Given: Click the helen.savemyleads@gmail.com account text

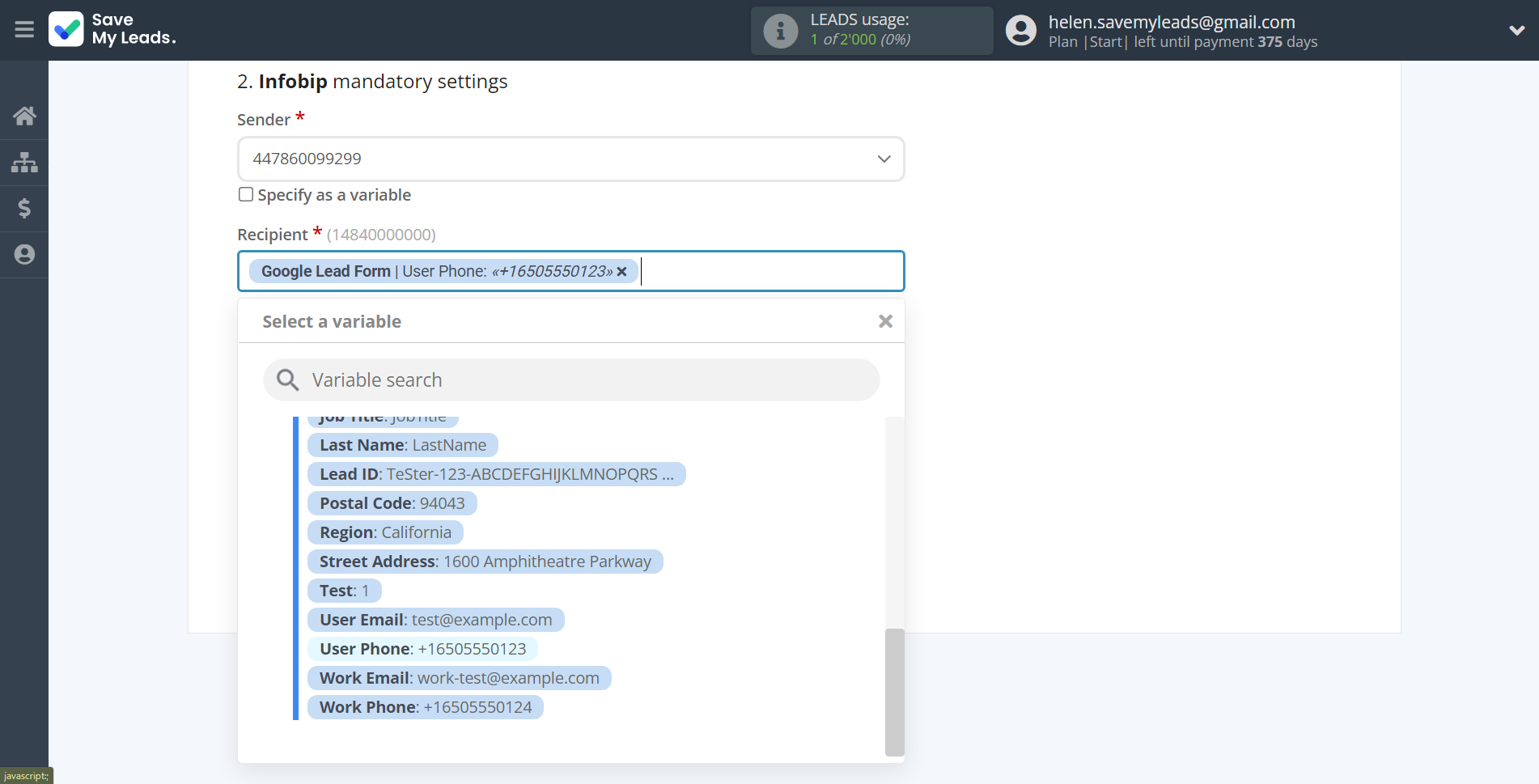Looking at the screenshot, I should (x=1172, y=22).
